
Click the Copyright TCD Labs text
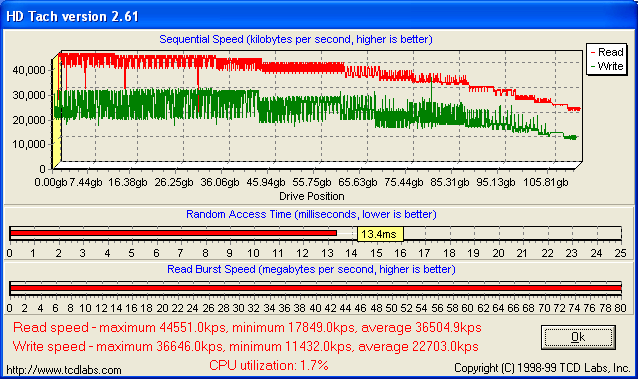point(542,369)
